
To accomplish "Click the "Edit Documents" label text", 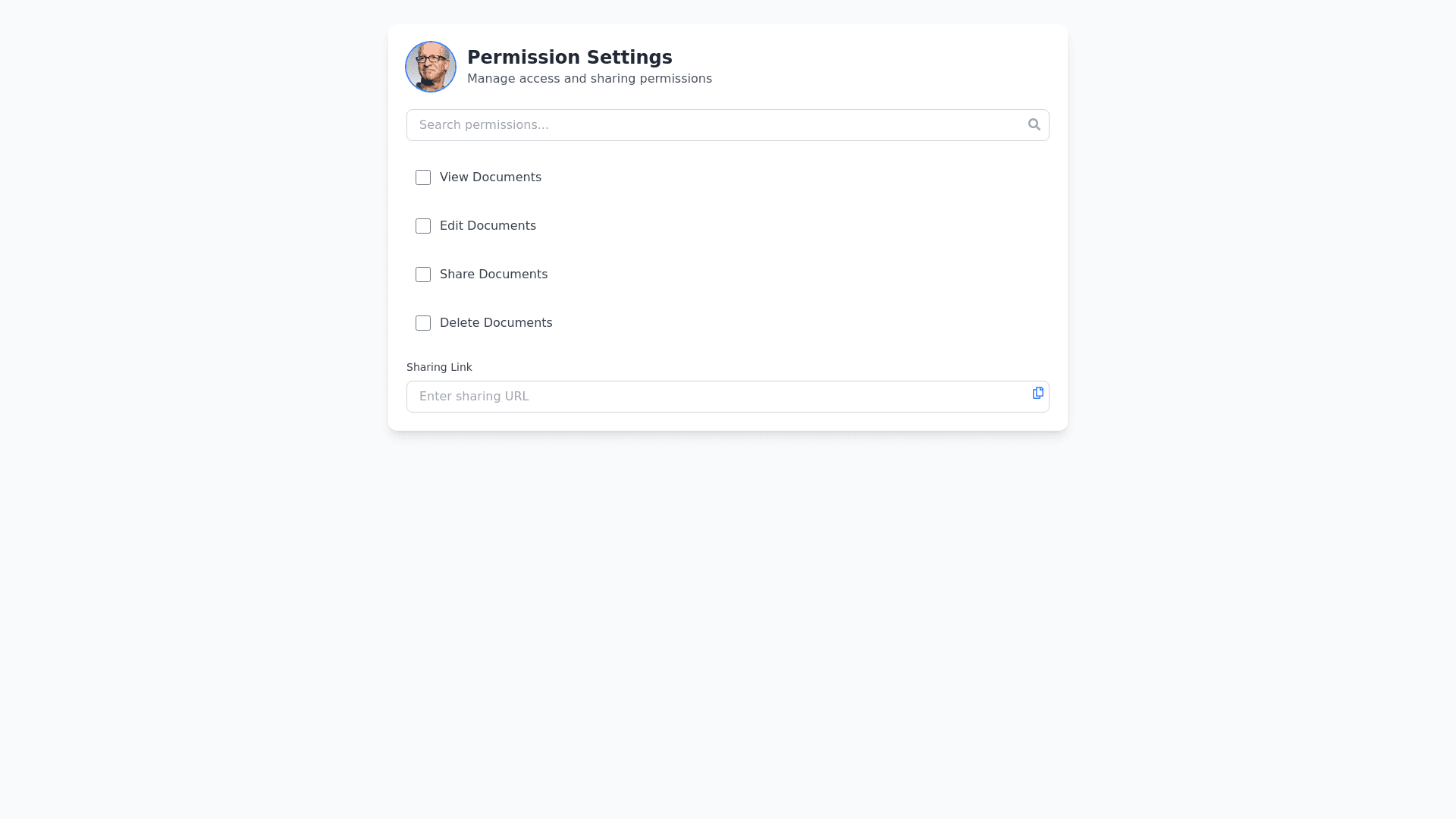I will [x=488, y=226].
